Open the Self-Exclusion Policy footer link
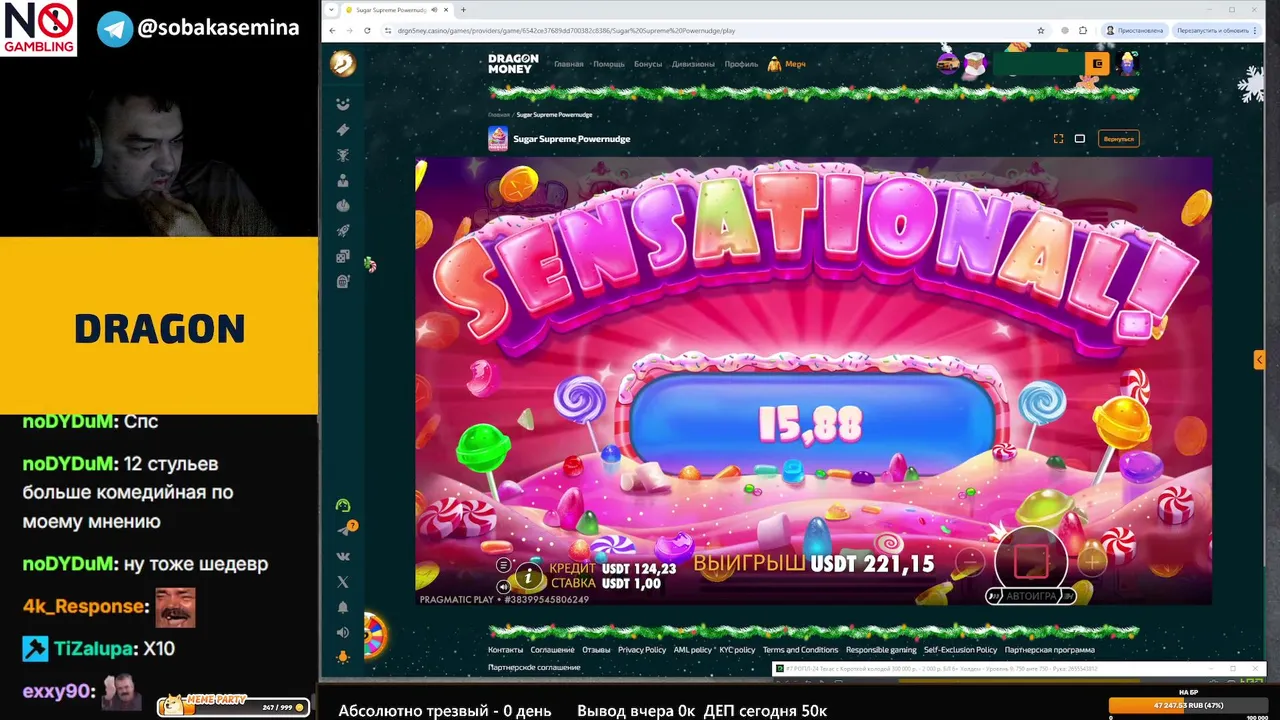 [x=960, y=650]
